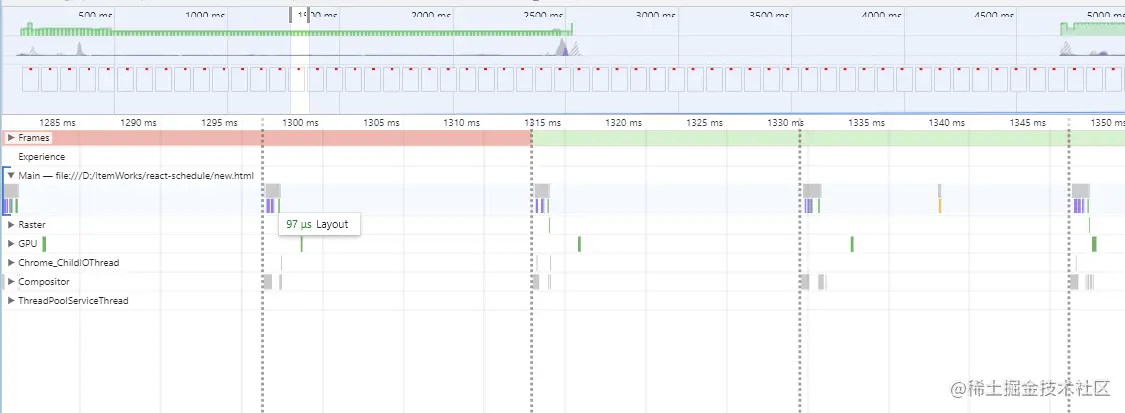Expand the Compositor track arrow
This screenshot has width=1125, height=413.
[x=11, y=282]
